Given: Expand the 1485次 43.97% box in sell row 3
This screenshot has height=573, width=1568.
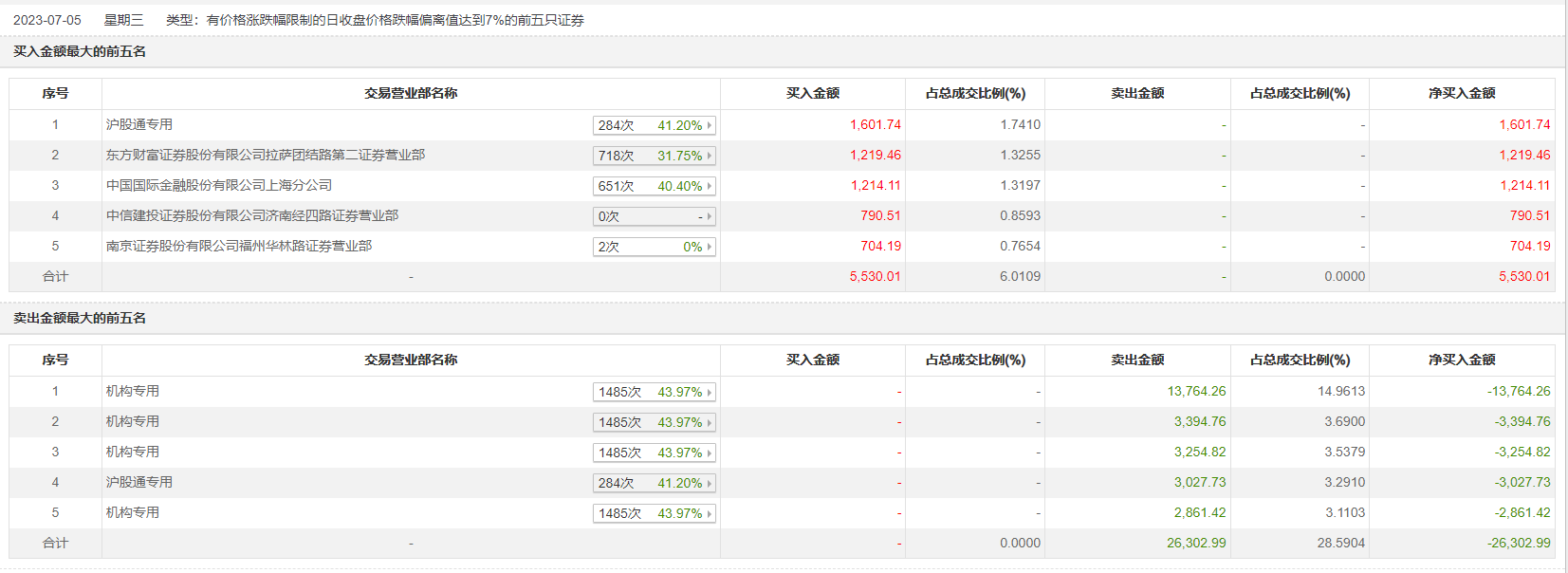Looking at the screenshot, I should click(709, 453).
